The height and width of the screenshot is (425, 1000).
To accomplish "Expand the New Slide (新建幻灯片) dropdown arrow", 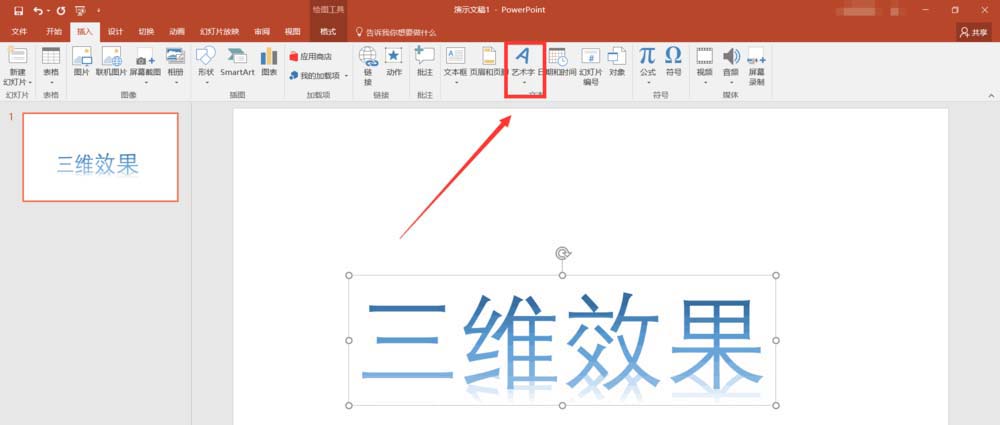I will tap(30, 82).
